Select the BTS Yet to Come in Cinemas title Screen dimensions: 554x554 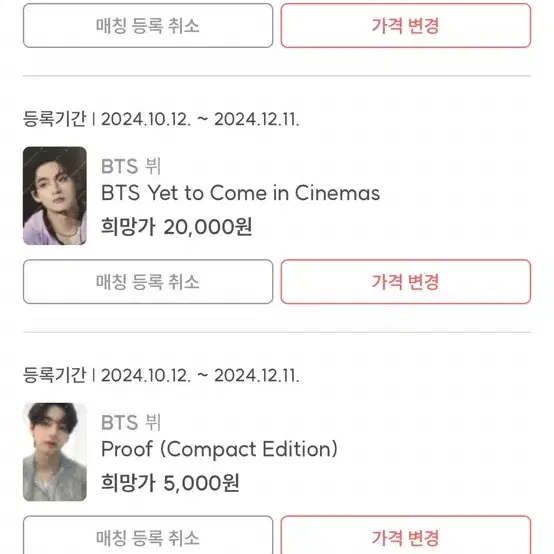(x=240, y=193)
